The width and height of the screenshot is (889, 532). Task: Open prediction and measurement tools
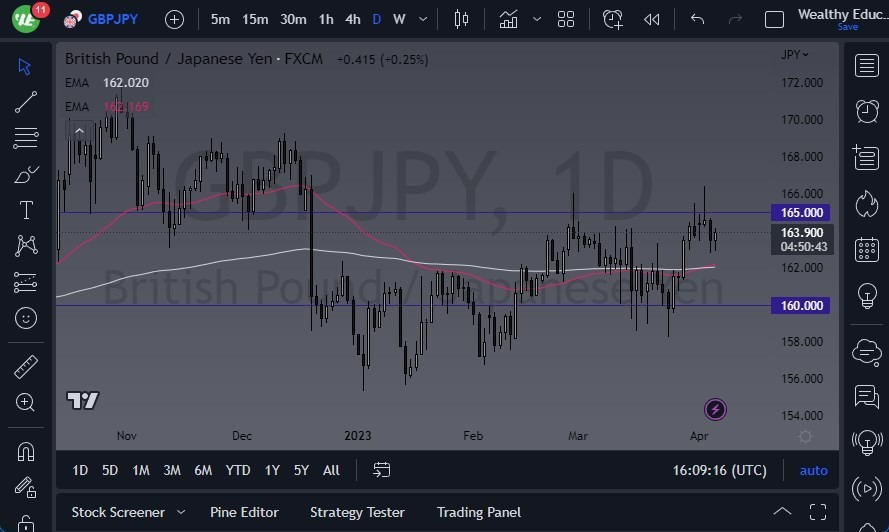26,282
